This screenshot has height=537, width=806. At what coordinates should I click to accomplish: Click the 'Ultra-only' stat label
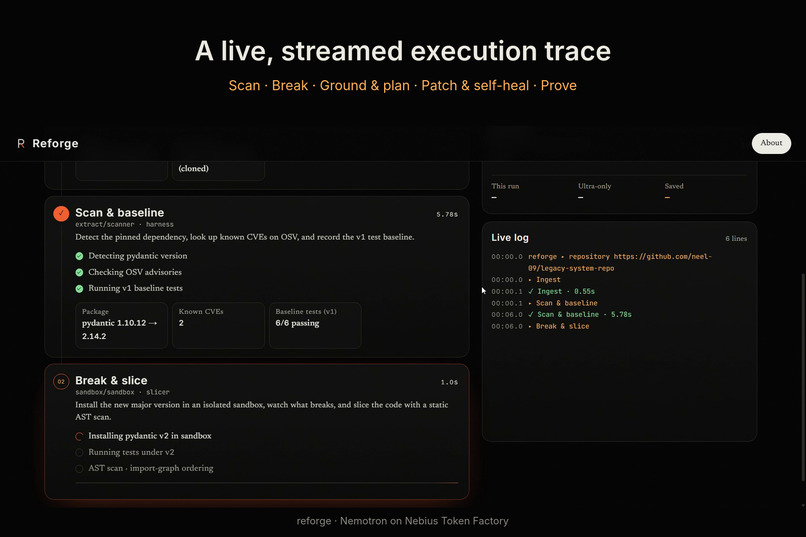tap(595, 186)
